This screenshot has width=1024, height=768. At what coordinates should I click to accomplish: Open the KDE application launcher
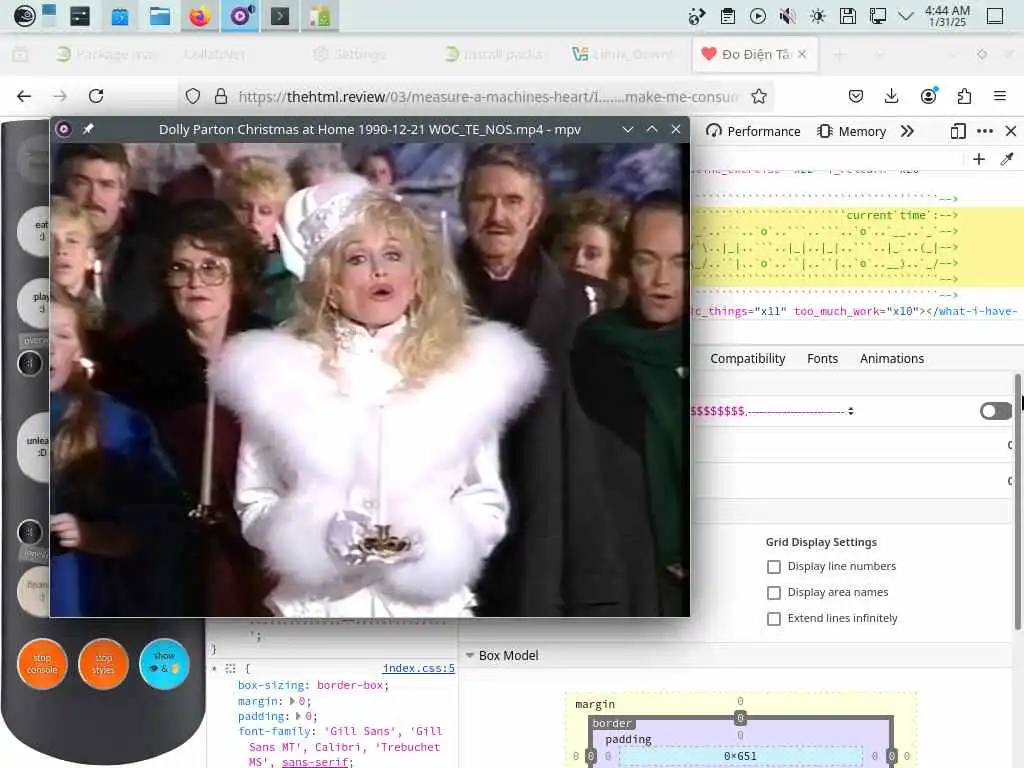coord(24,16)
